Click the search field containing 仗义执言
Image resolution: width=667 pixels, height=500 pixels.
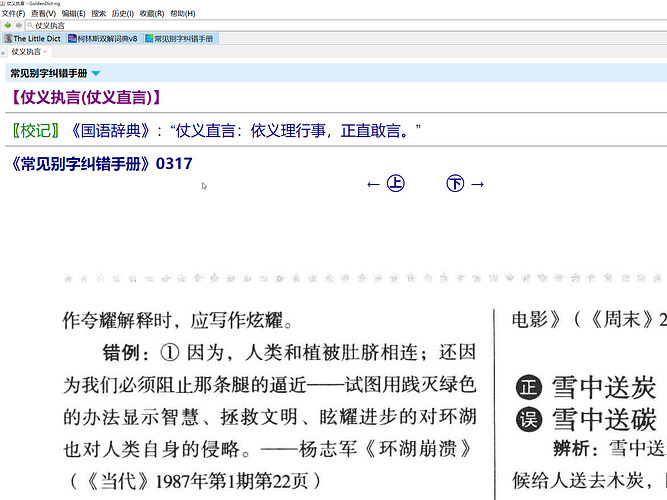pos(345,26)
